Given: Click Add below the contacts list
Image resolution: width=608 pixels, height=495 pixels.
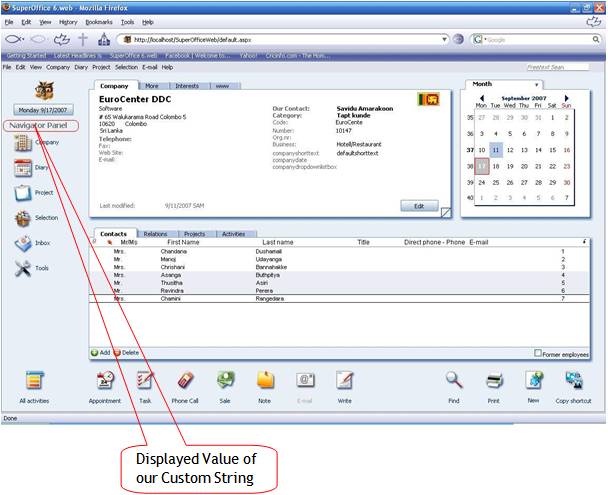Looking at the screenshot, I should coord(100,353).
